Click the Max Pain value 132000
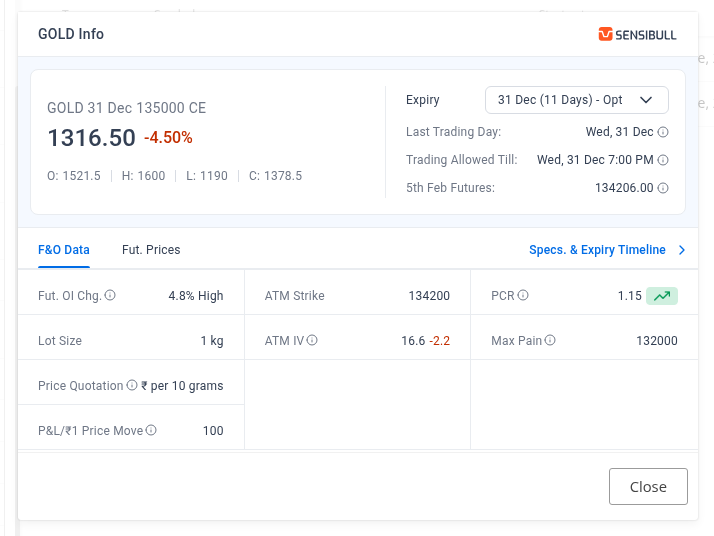The image size is (714, 536). [x=656, y=341]
